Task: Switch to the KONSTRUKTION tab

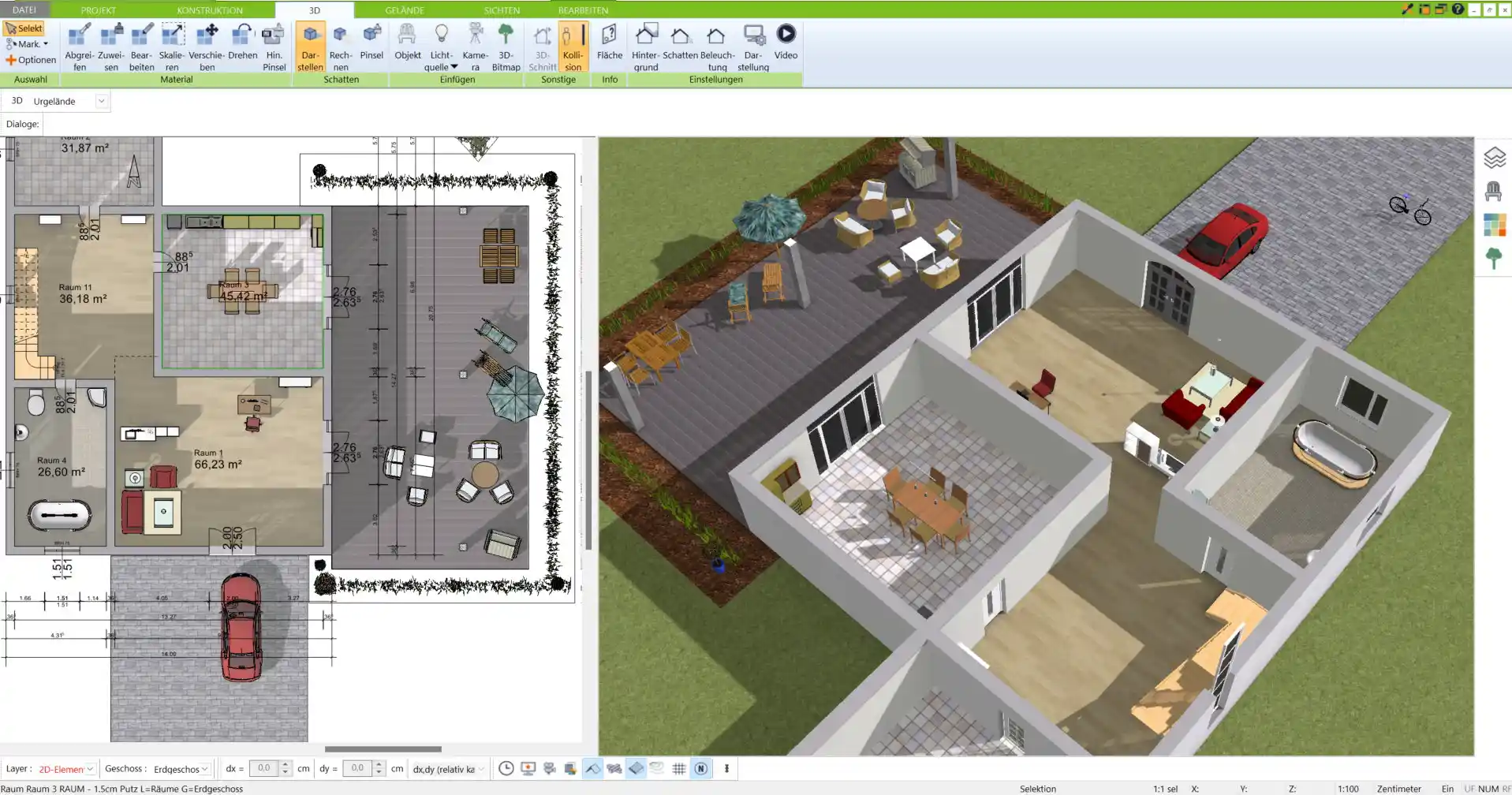Action: [210, 10]
